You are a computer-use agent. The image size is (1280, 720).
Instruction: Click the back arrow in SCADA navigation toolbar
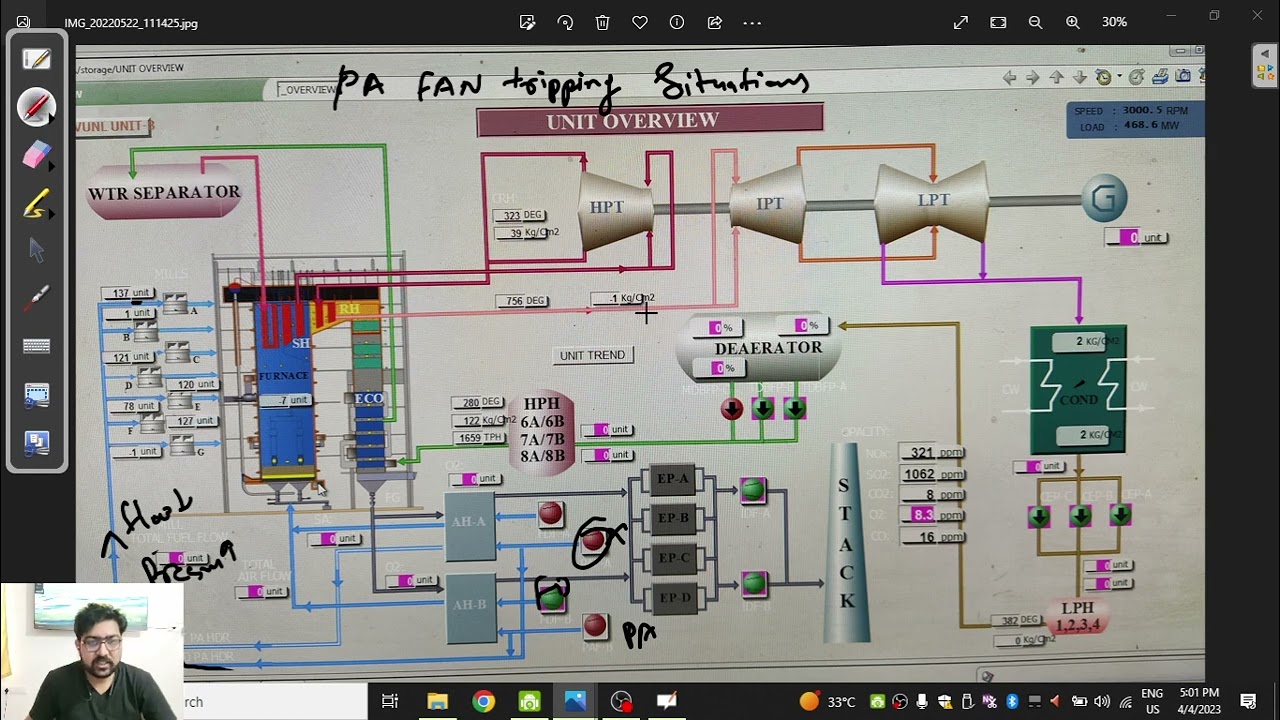[1010, 77]
